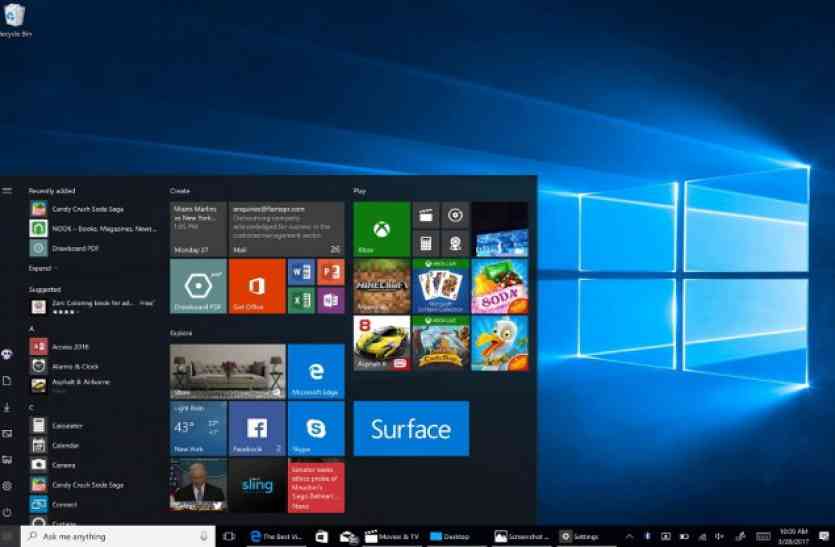Open the small Calculator tile in Play group
The width and height of the screenshot is (835, 547).
click(x=425, y=243)
